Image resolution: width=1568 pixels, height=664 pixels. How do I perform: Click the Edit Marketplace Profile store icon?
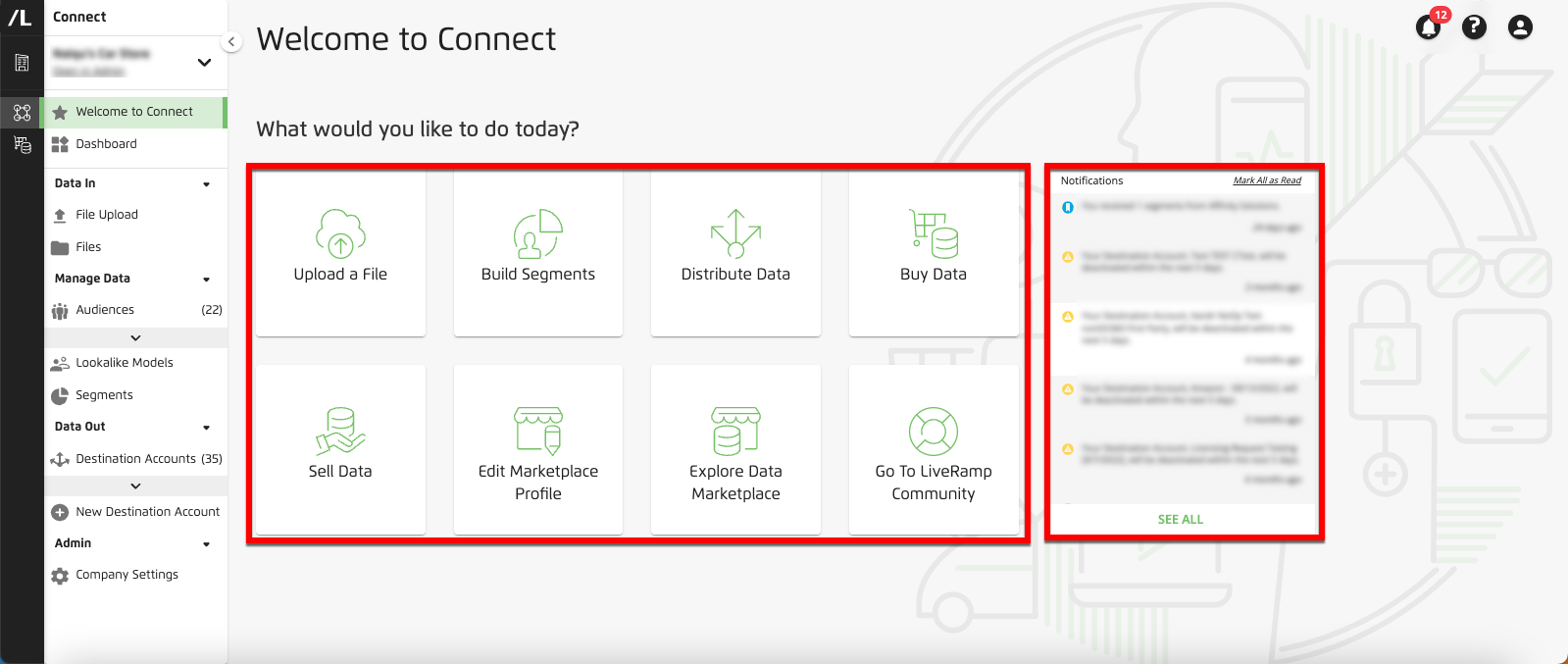click(538, 432)
